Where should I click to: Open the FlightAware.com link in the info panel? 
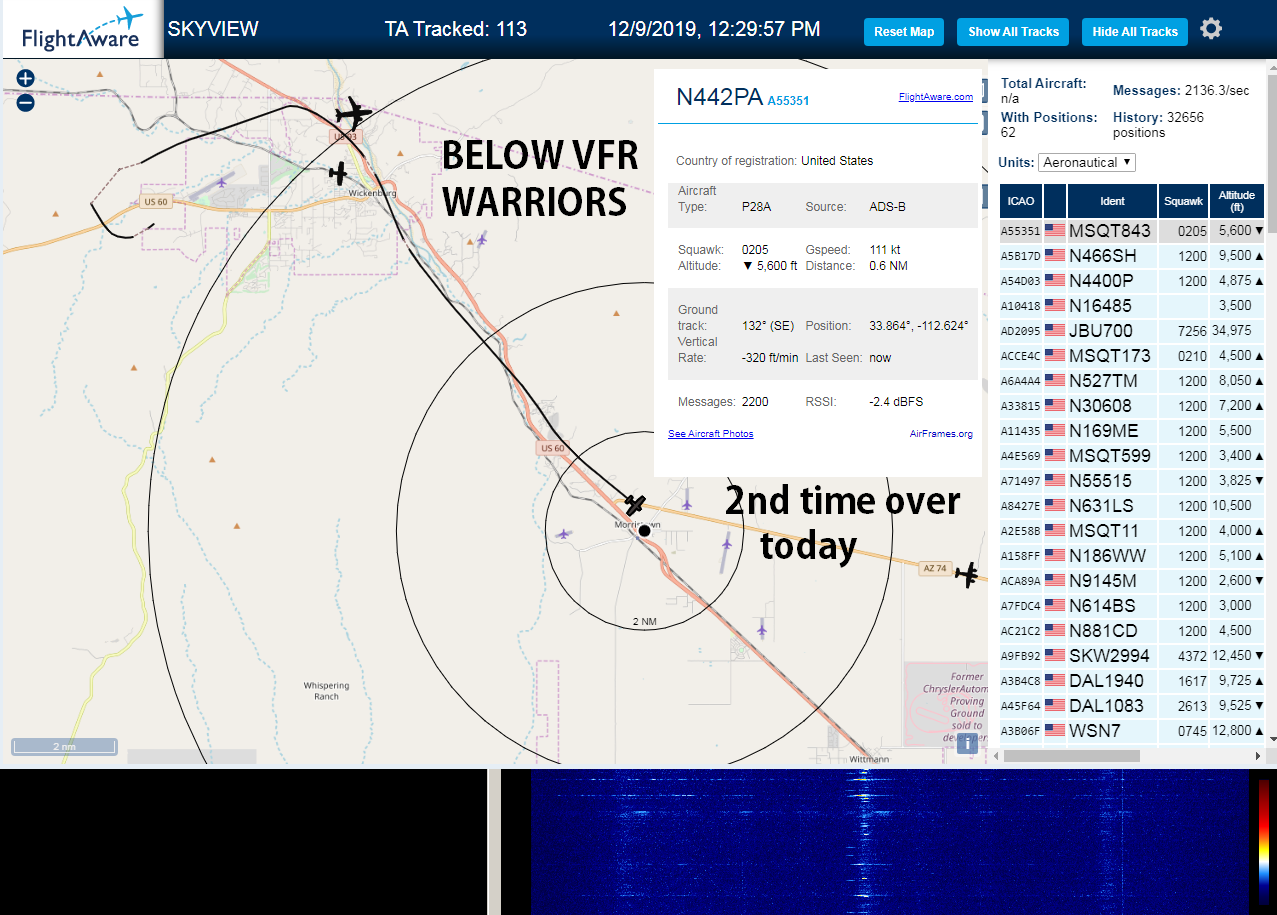point(936,97)
